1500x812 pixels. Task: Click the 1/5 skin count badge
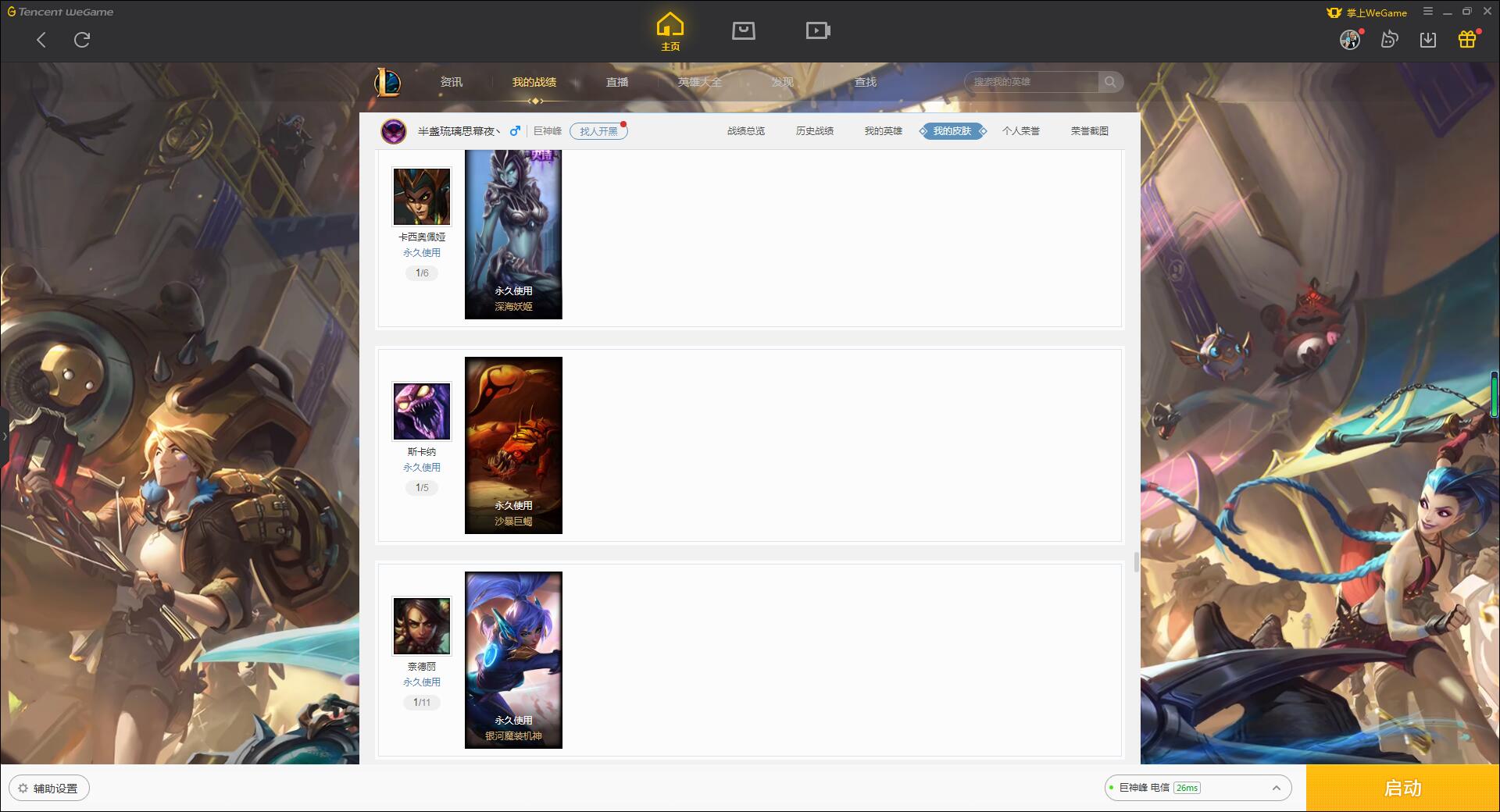[422, 488]
